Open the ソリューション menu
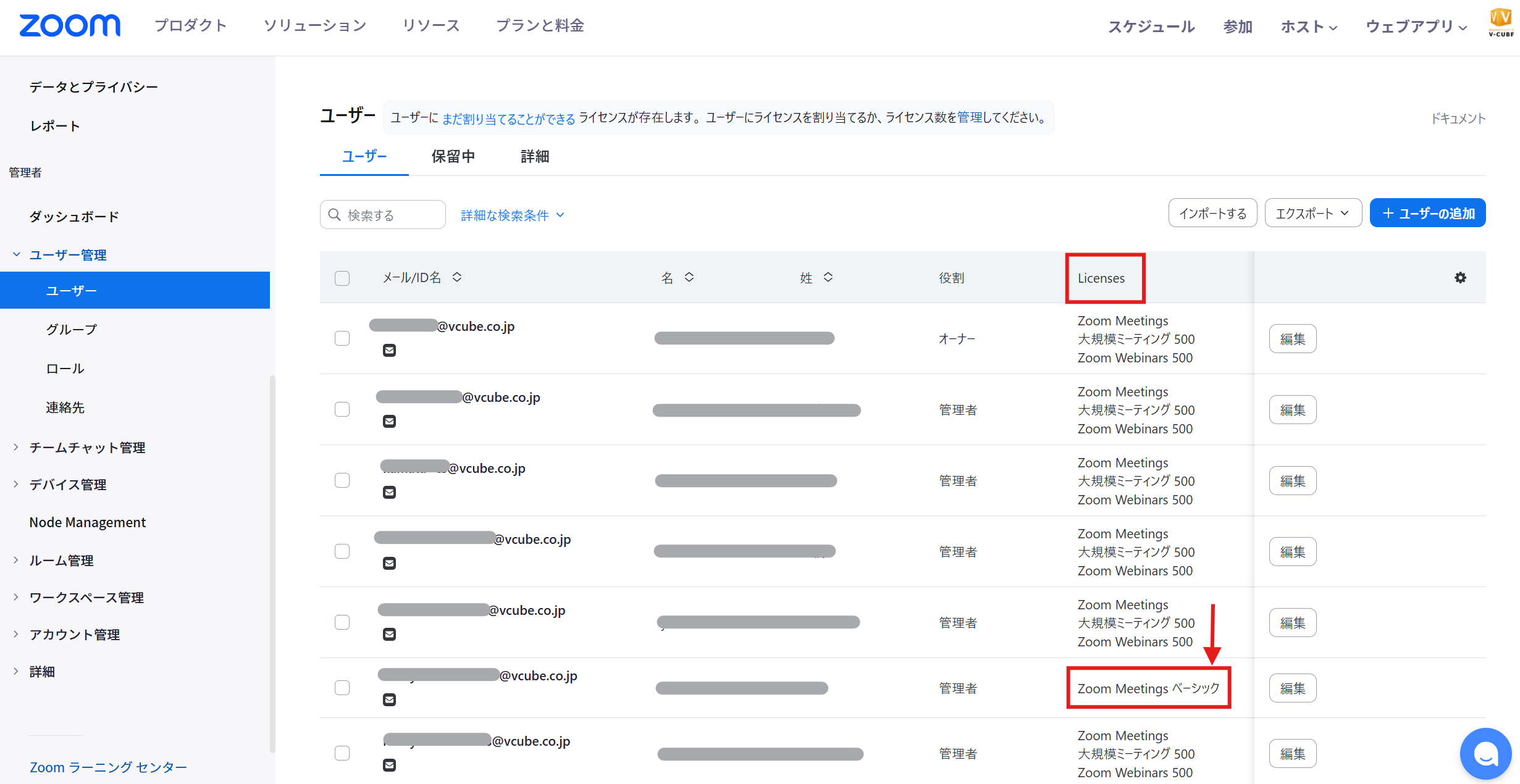 tap(315, 25)
